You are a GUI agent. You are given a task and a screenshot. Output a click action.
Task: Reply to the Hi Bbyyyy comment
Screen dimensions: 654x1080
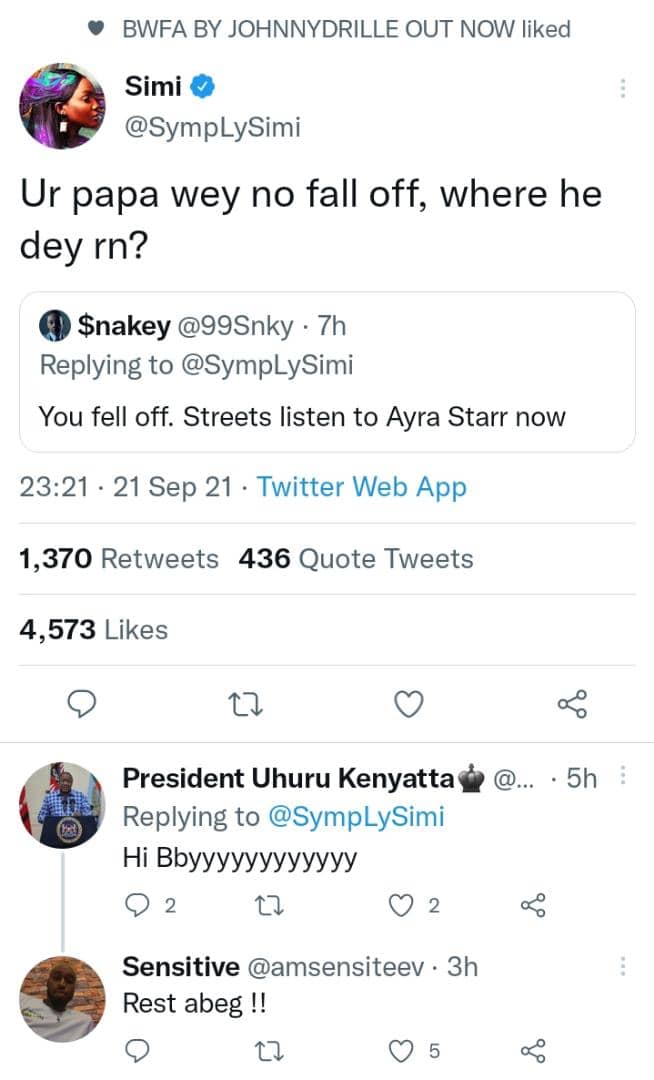136,907
